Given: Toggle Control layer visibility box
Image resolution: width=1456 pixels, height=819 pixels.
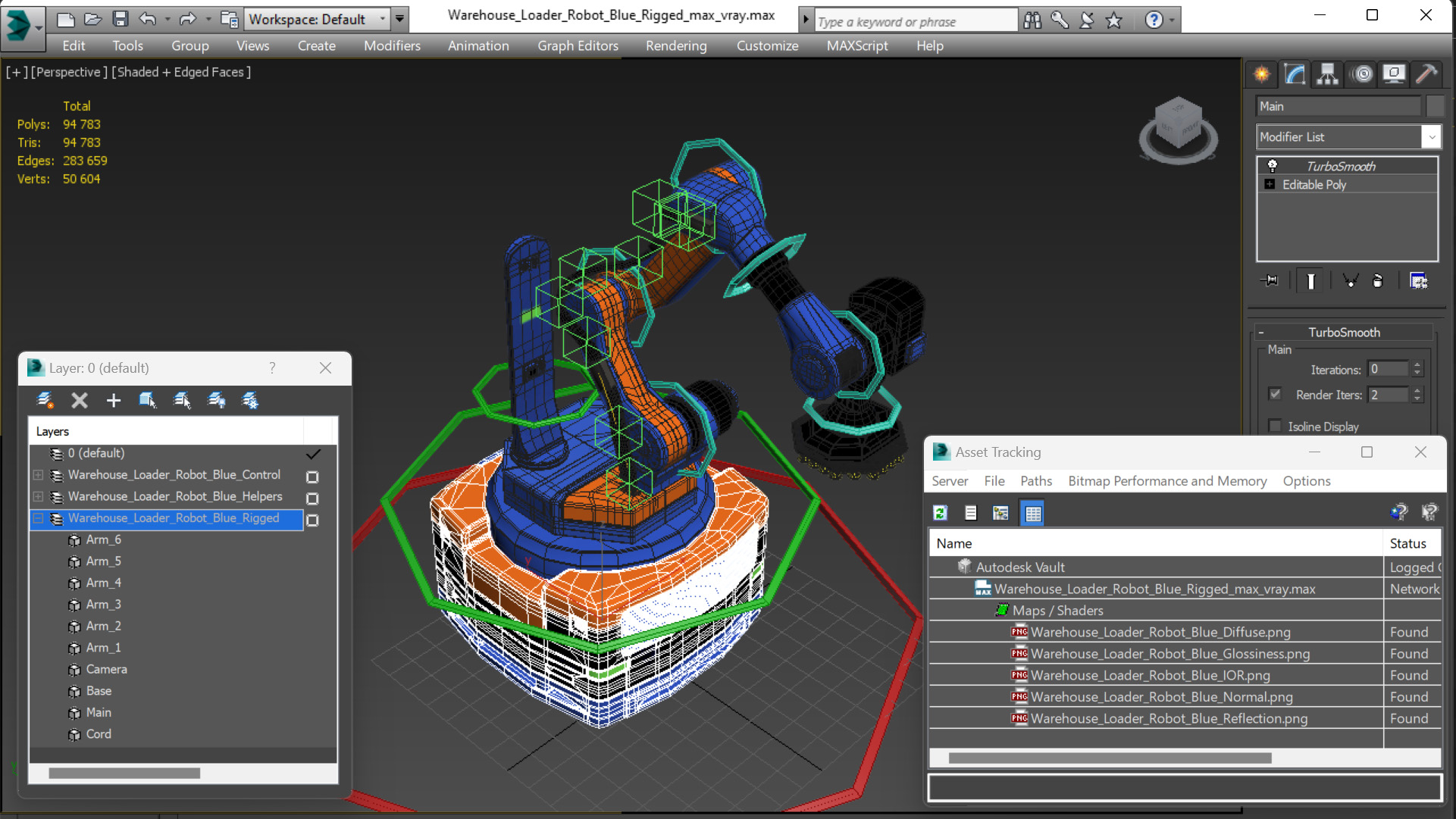Looking at the screenshot, I should tap(312, 477).
